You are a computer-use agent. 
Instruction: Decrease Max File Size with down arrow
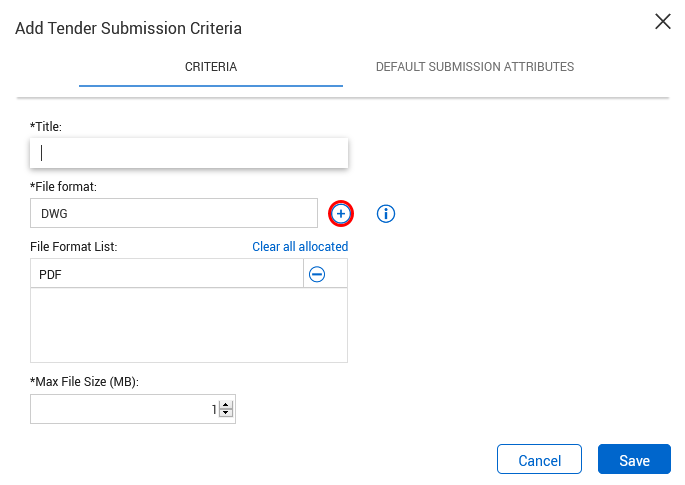point(226,413)
